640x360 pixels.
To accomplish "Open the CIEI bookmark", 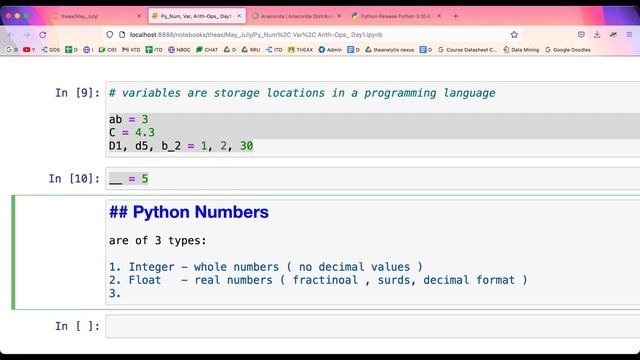I will coord(107,50).
